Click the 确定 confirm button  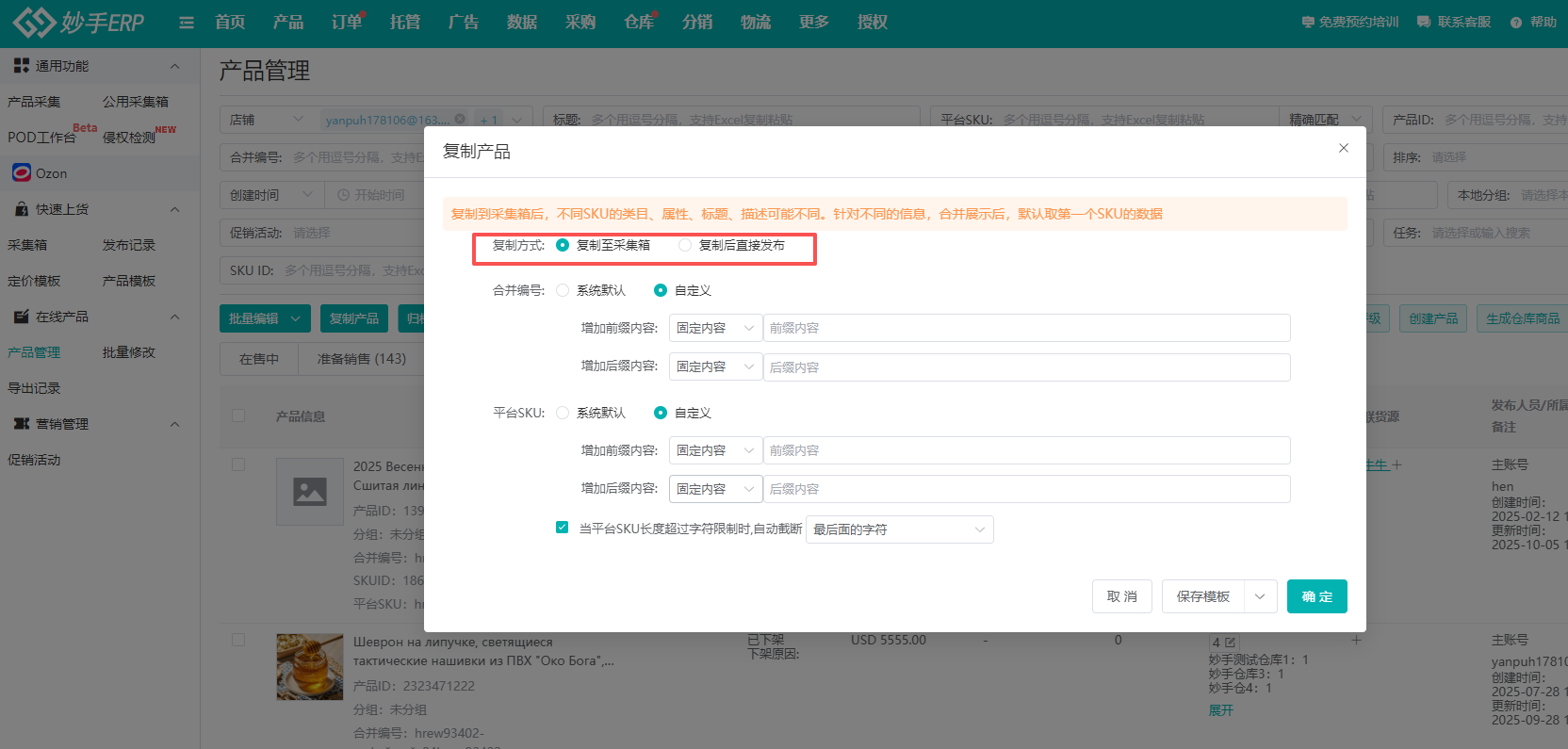pos(1316,596)
